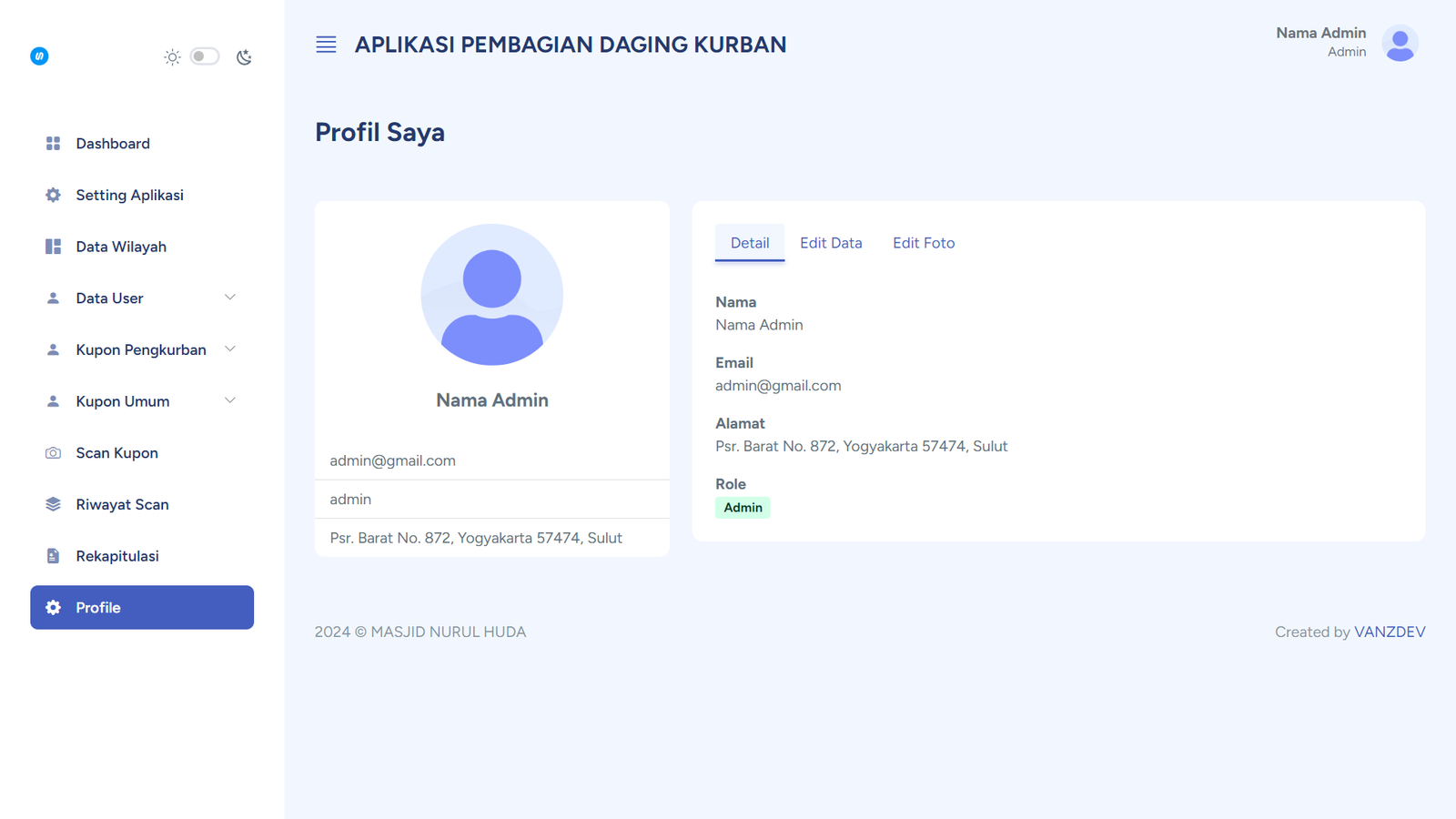This screenshot has height=819, width=1456.
Task: Click the sun light theme icon
Action: tap(172, 57)
